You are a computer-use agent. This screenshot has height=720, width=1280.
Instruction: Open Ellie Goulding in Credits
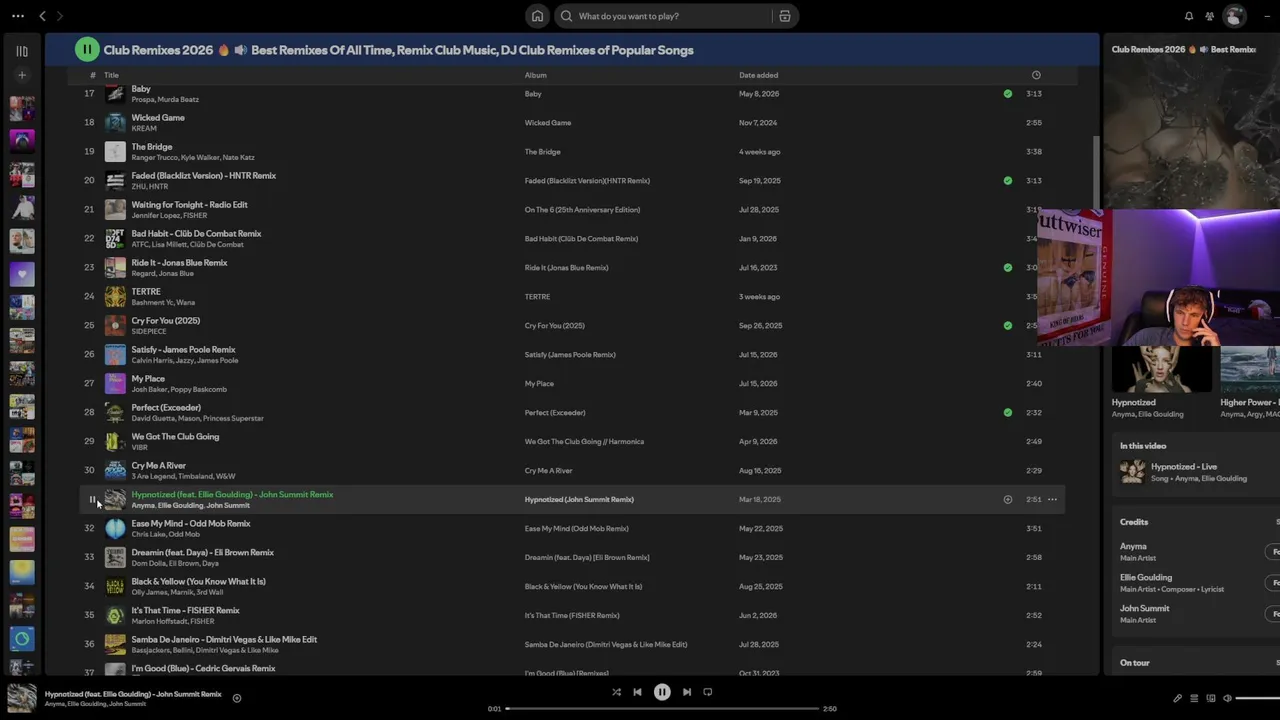[x=1146, y=578]
